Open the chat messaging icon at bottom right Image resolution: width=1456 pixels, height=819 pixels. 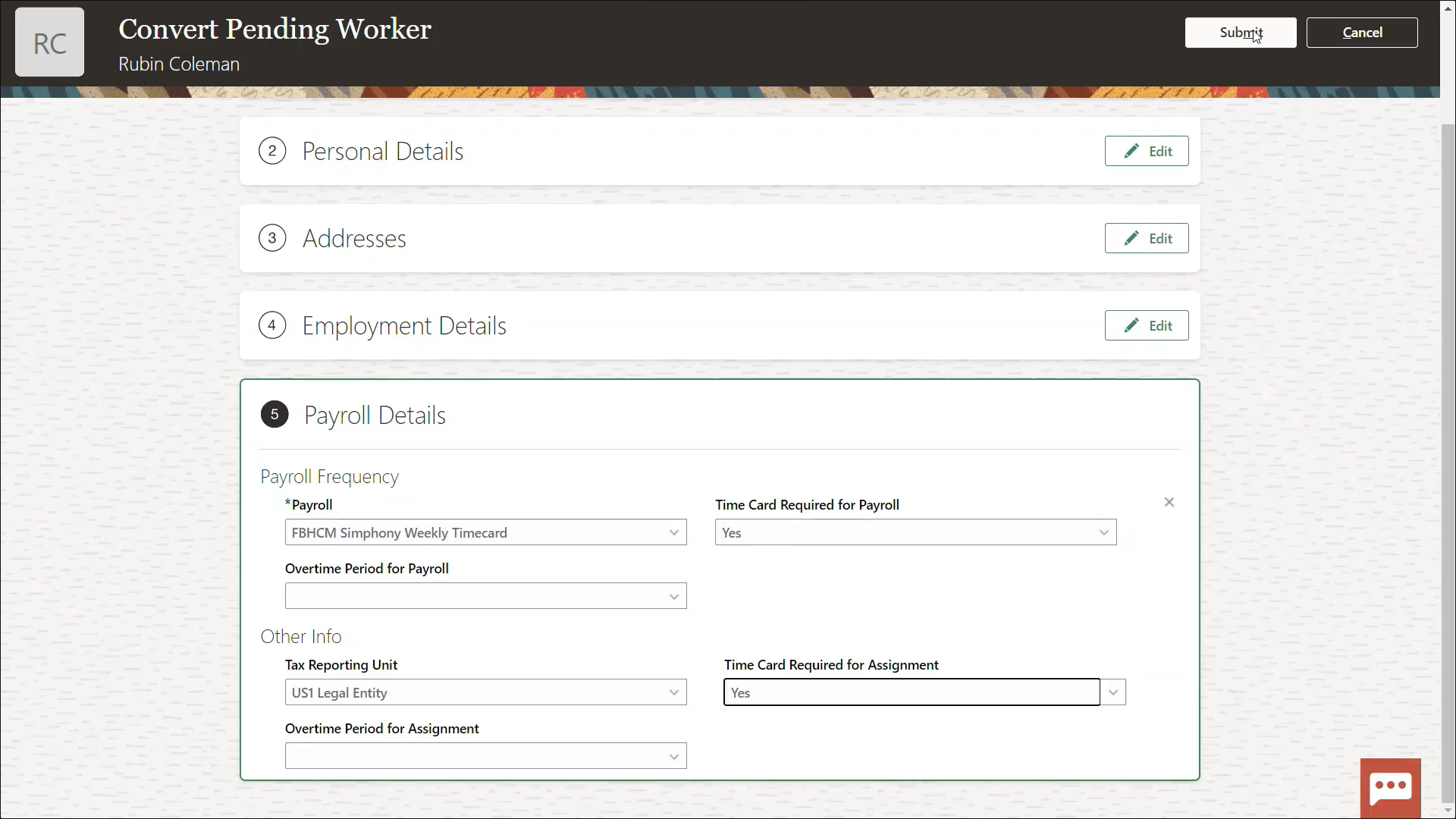[x=1391, y=787]
